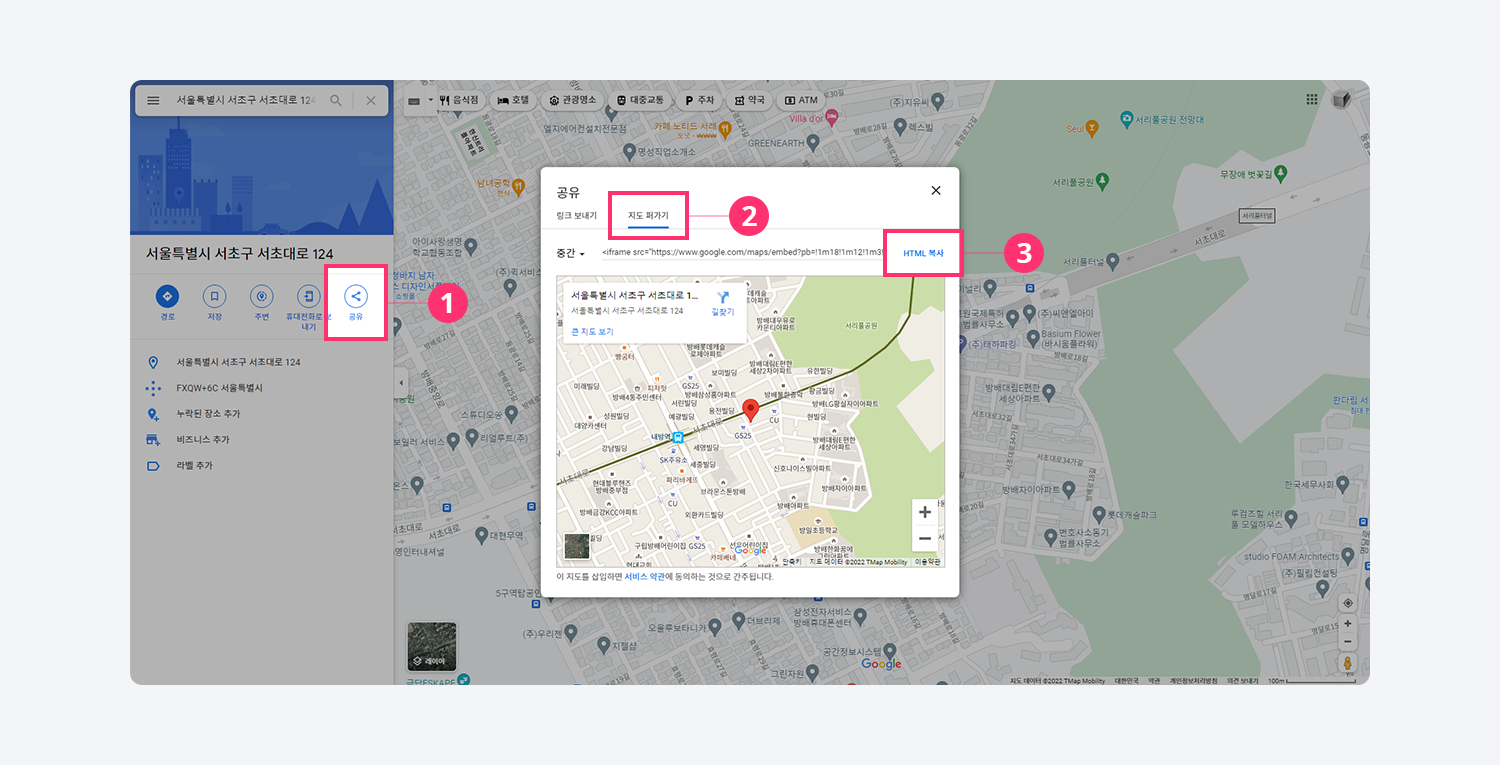This screenshot has width=1500, height=765.
Task: Select the 음식점 category chip
Action: [x=459, y=101]
